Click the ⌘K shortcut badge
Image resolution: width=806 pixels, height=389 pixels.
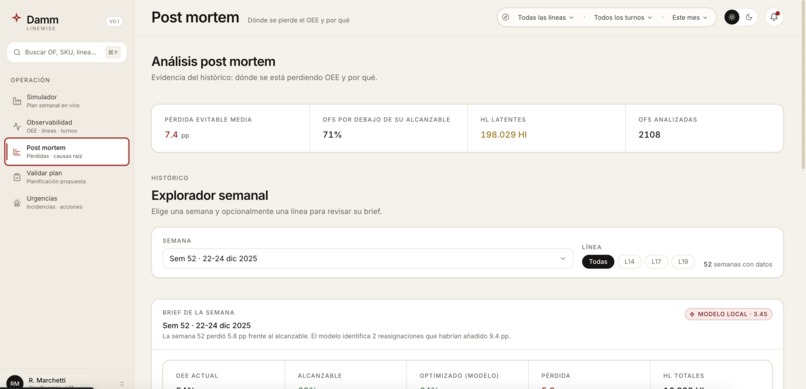113,52
